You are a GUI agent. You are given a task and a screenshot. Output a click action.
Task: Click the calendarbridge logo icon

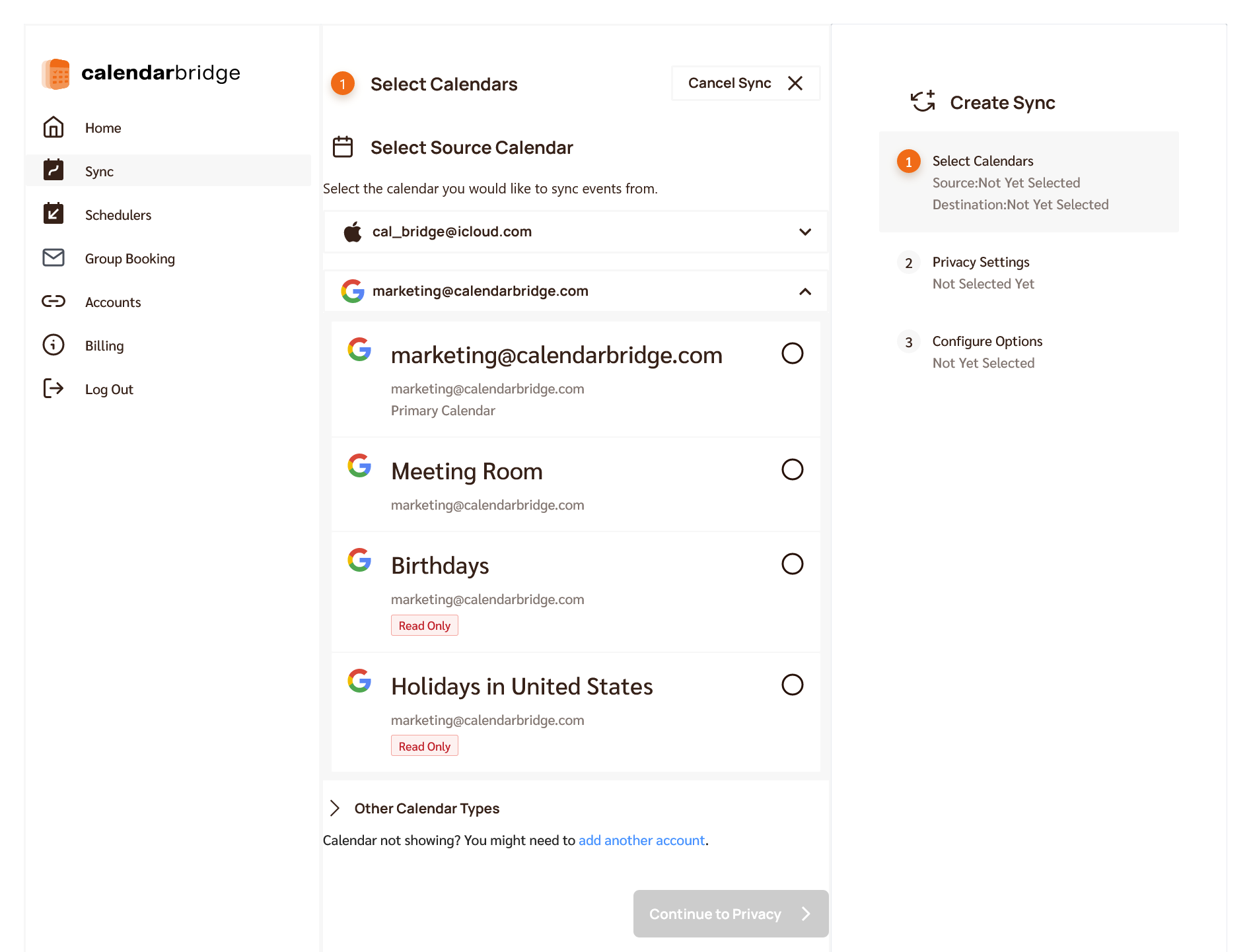click(56, 73)
